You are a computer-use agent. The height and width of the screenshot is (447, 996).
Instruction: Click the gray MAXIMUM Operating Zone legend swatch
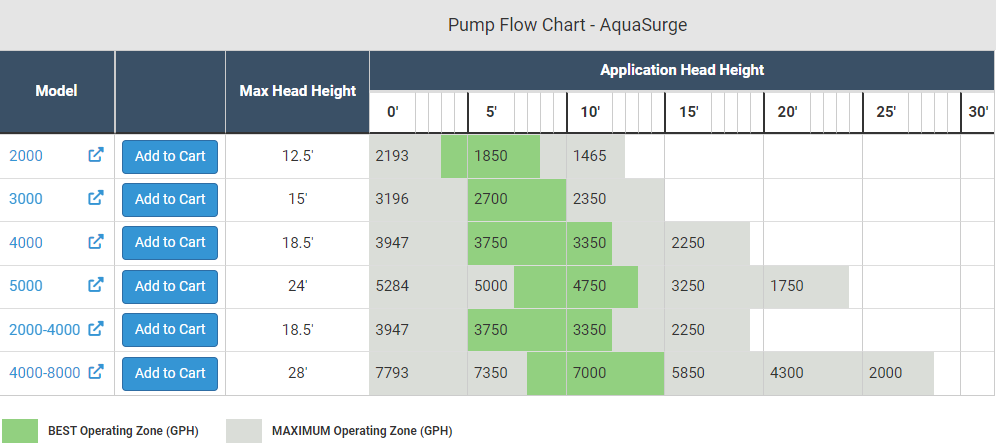(x=244, y=430)
